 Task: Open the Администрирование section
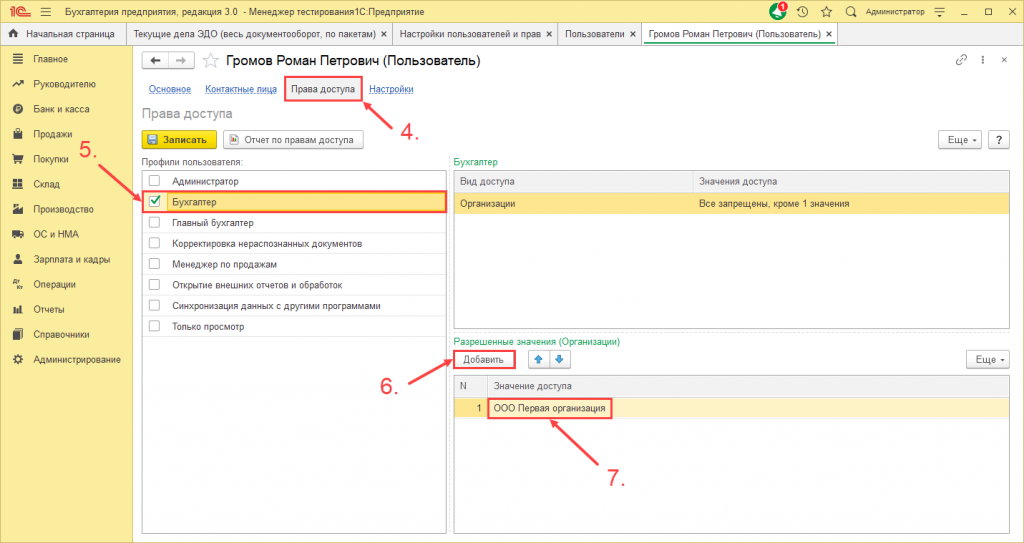[76, 359]
